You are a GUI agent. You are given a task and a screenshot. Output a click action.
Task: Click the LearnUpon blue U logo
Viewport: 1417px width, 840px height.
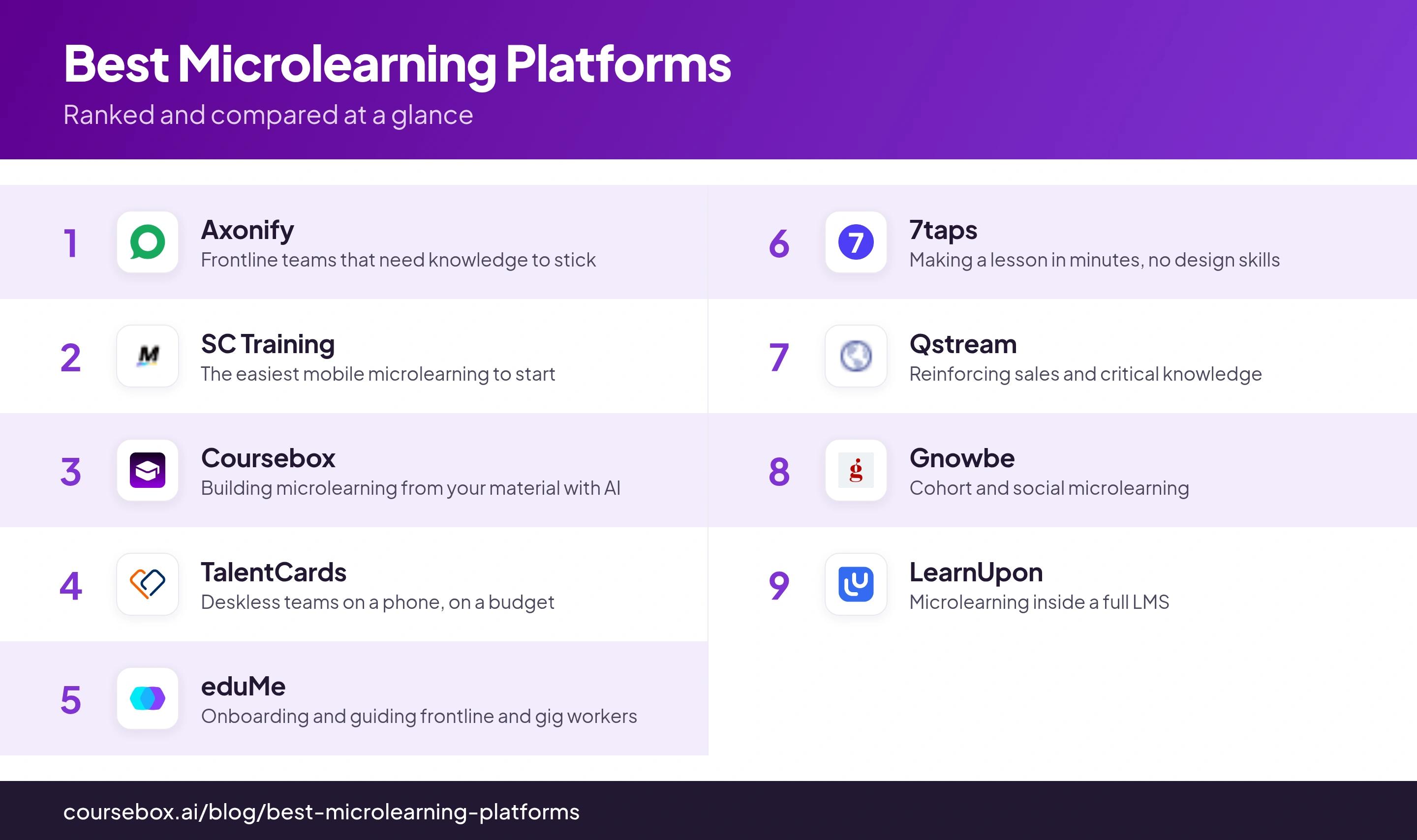point(856,584)
